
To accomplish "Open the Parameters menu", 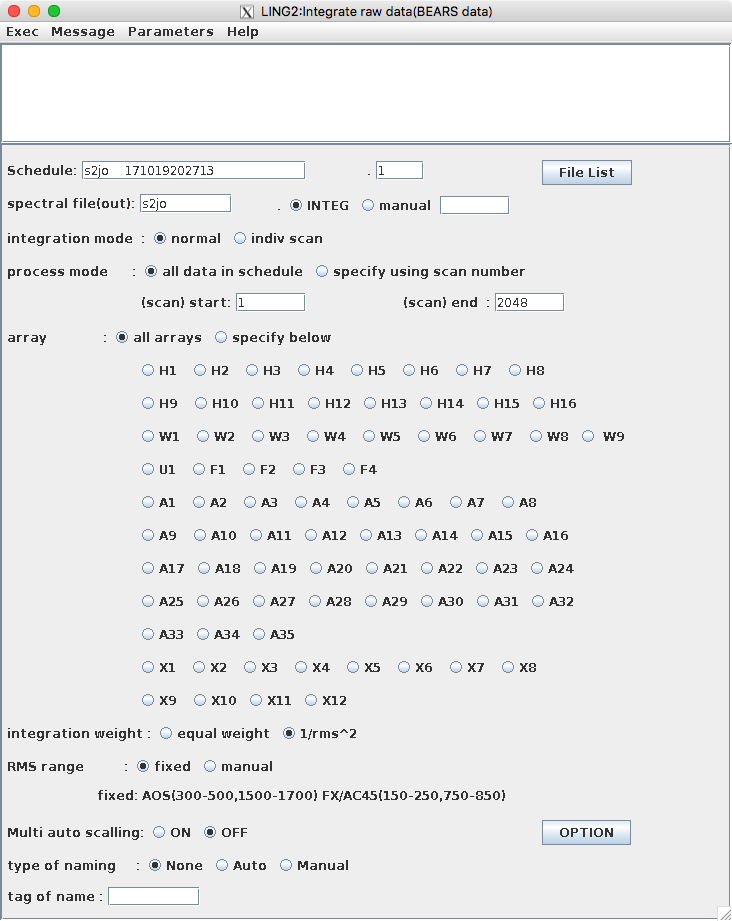I will tap(170, 32).
